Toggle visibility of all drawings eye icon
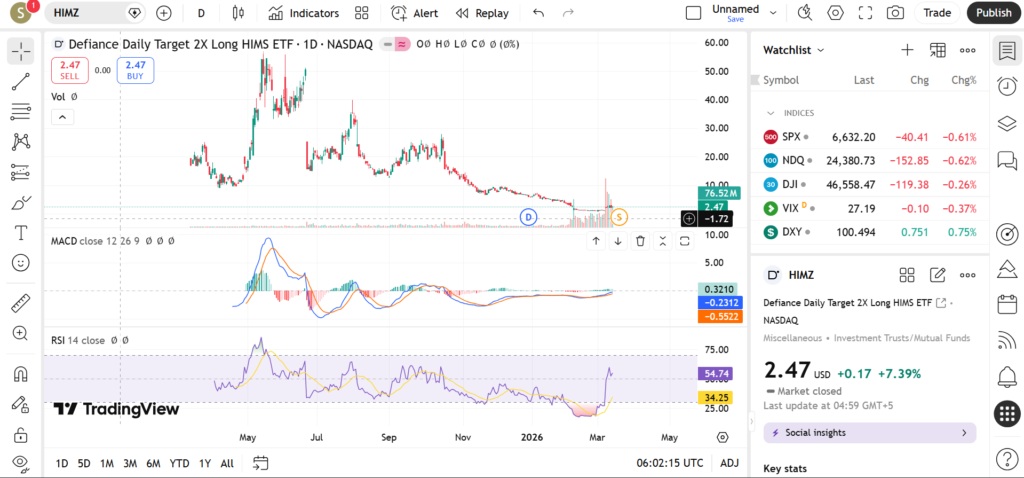The image size is (1024, 478). (x=20, y=463)
